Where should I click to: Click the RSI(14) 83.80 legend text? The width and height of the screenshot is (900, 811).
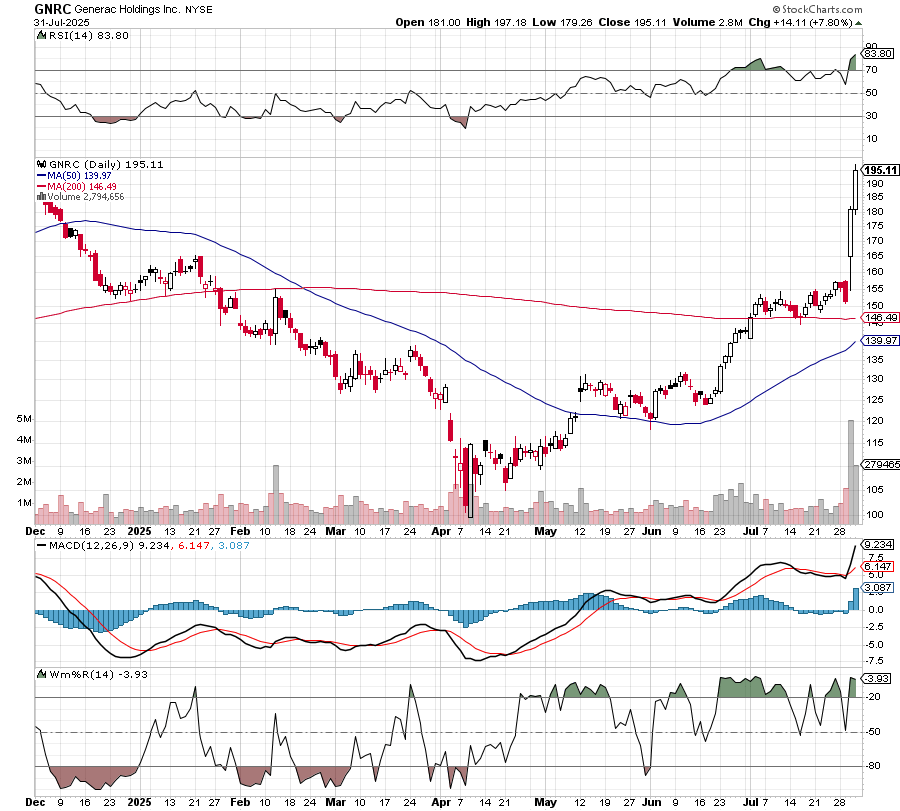(x=89, y=36)
